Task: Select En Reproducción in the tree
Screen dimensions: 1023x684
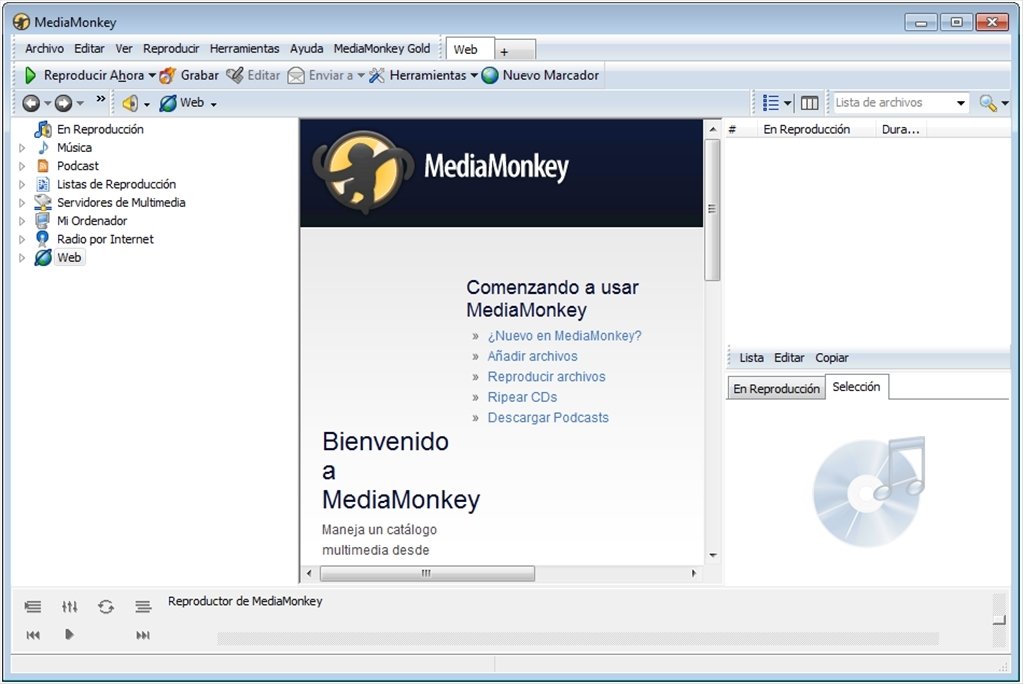Action: point(100,129)
